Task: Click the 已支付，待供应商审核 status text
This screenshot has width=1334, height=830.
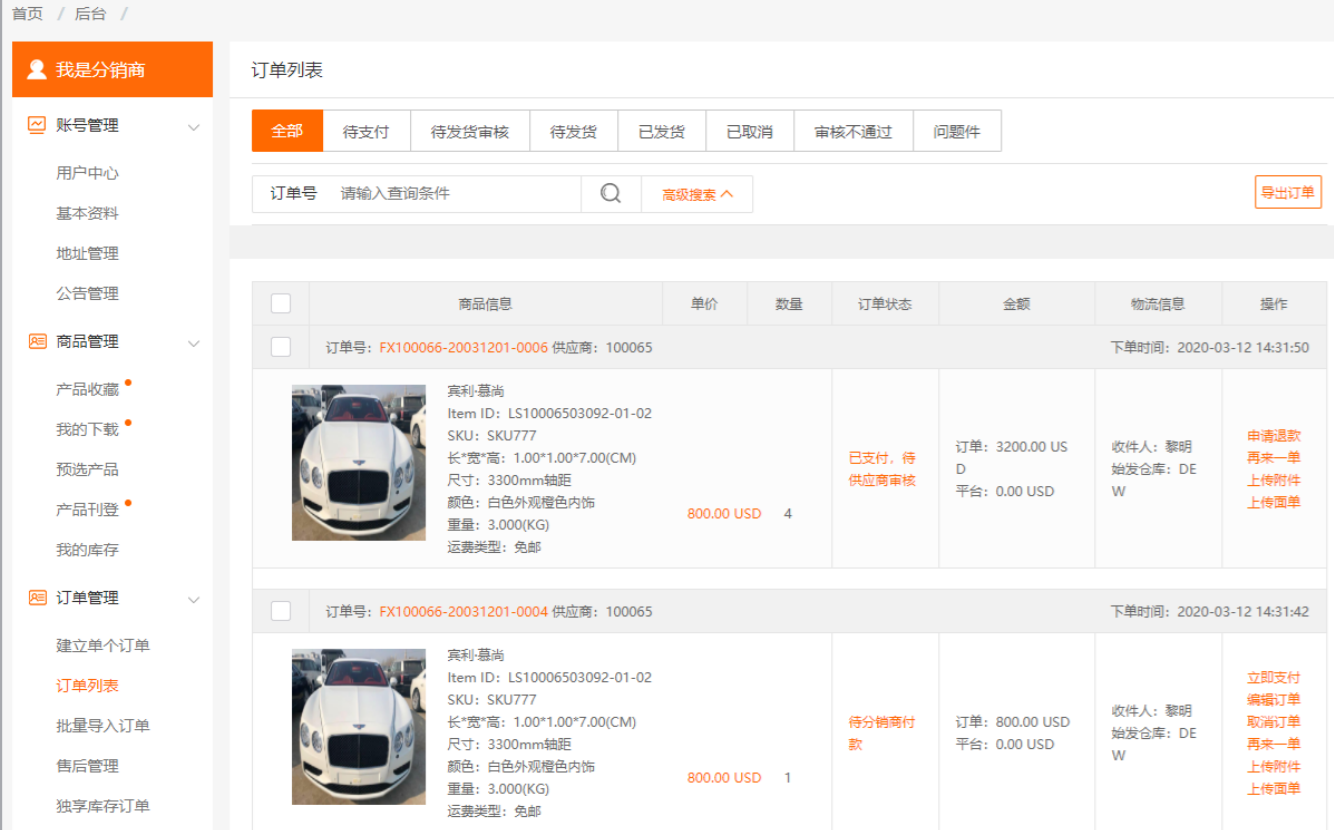Action: coord(882,469)
